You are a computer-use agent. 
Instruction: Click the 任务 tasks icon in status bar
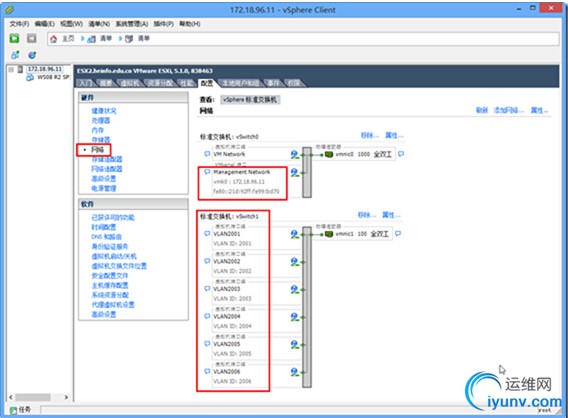pyautogui.click(x=13, y=410)
